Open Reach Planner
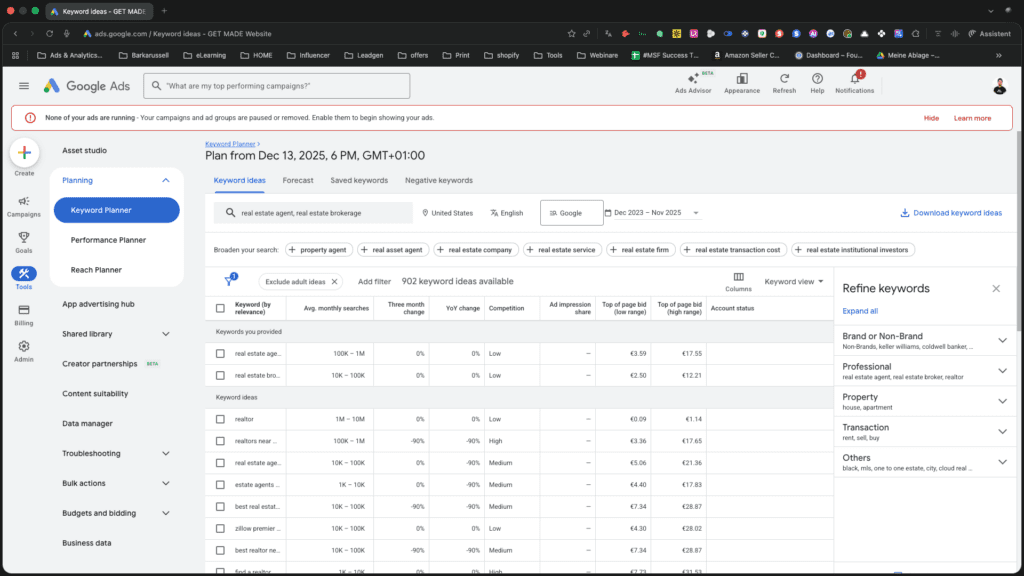Viewport: 1024px width, 576px height. (x=96, y=270)
